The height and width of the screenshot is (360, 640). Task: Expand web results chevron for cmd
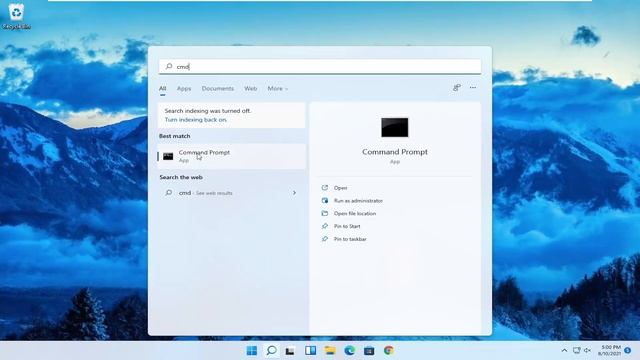294,193
